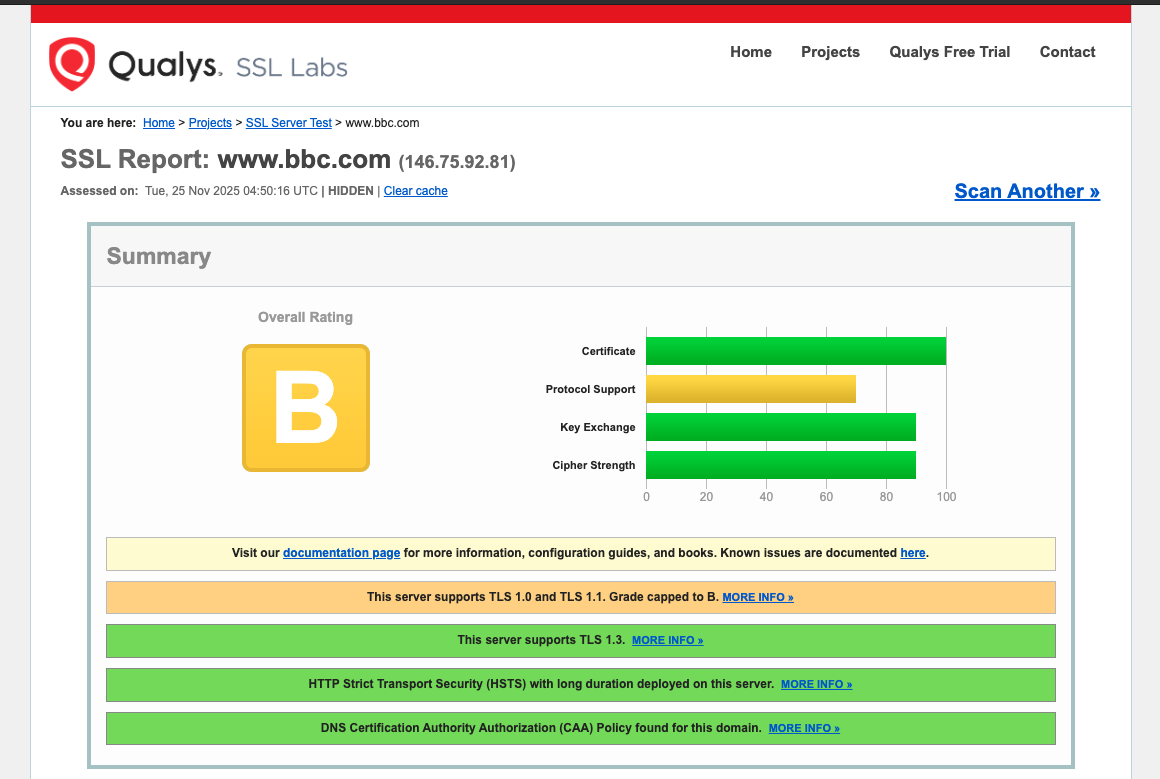Viewport: 1160px width, 779px height.
Task: Click the 'Summary' section heading
Action: pyautogui.click(x=158, y=256)
